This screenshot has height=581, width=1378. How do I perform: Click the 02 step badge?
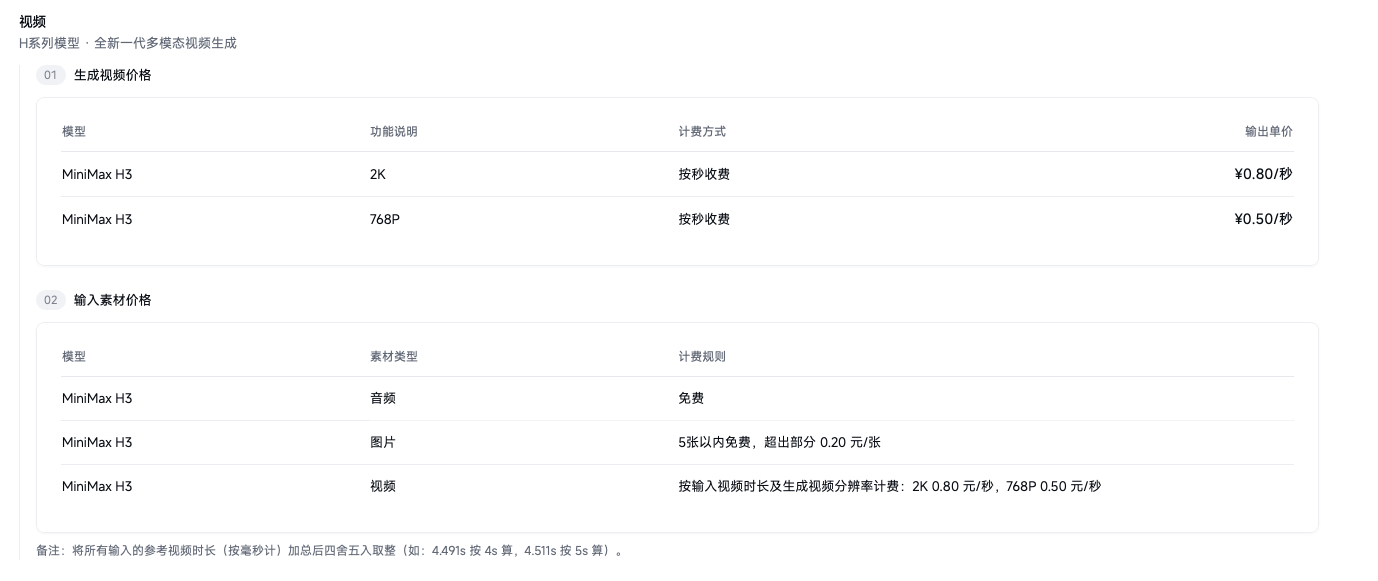coord(50,300)
